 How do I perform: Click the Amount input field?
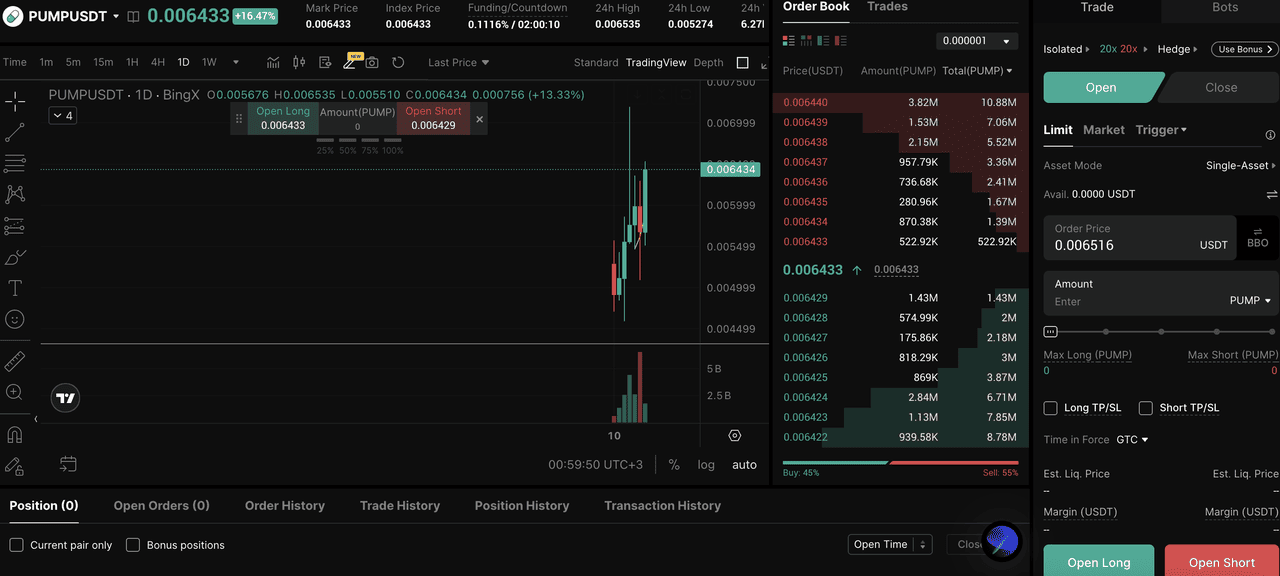(x=1161, y=293)
